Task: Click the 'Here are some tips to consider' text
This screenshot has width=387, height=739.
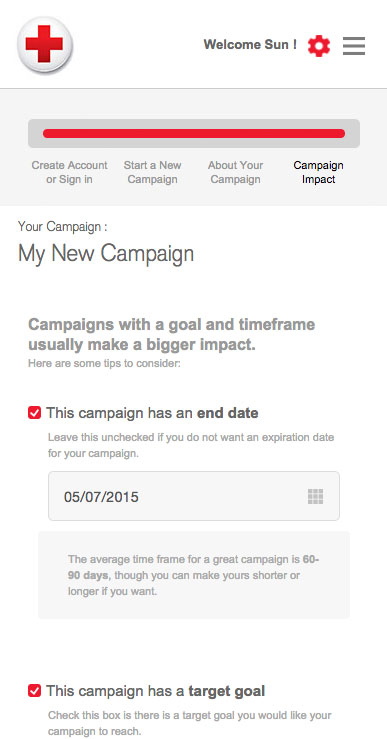Action: [104, 363]
